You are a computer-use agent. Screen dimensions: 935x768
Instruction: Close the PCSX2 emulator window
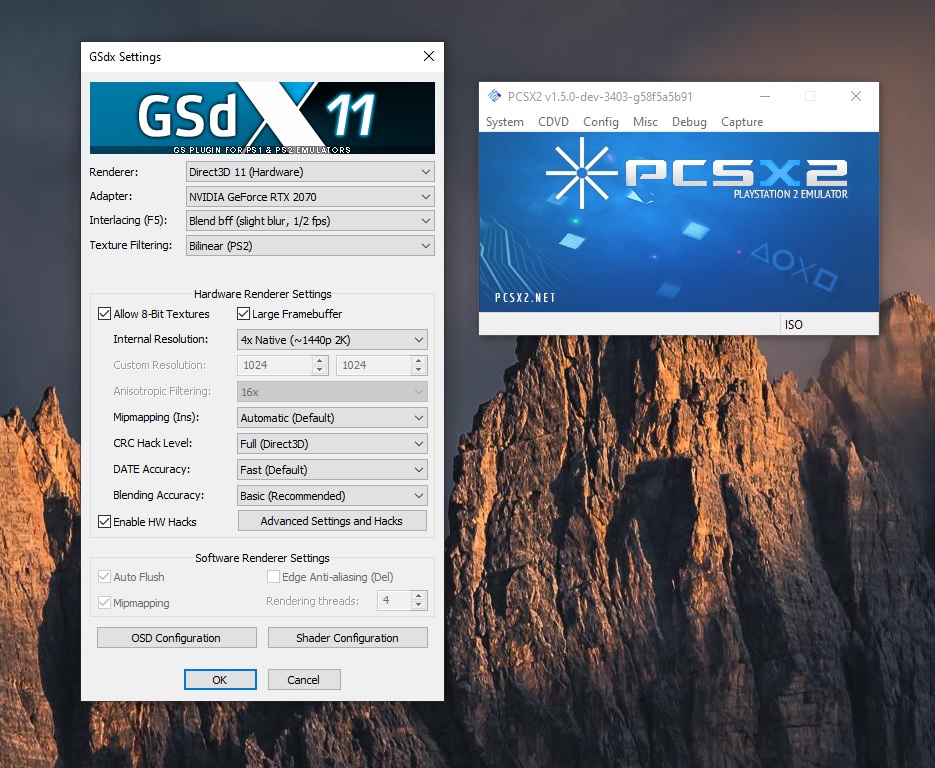click(856, 97)
